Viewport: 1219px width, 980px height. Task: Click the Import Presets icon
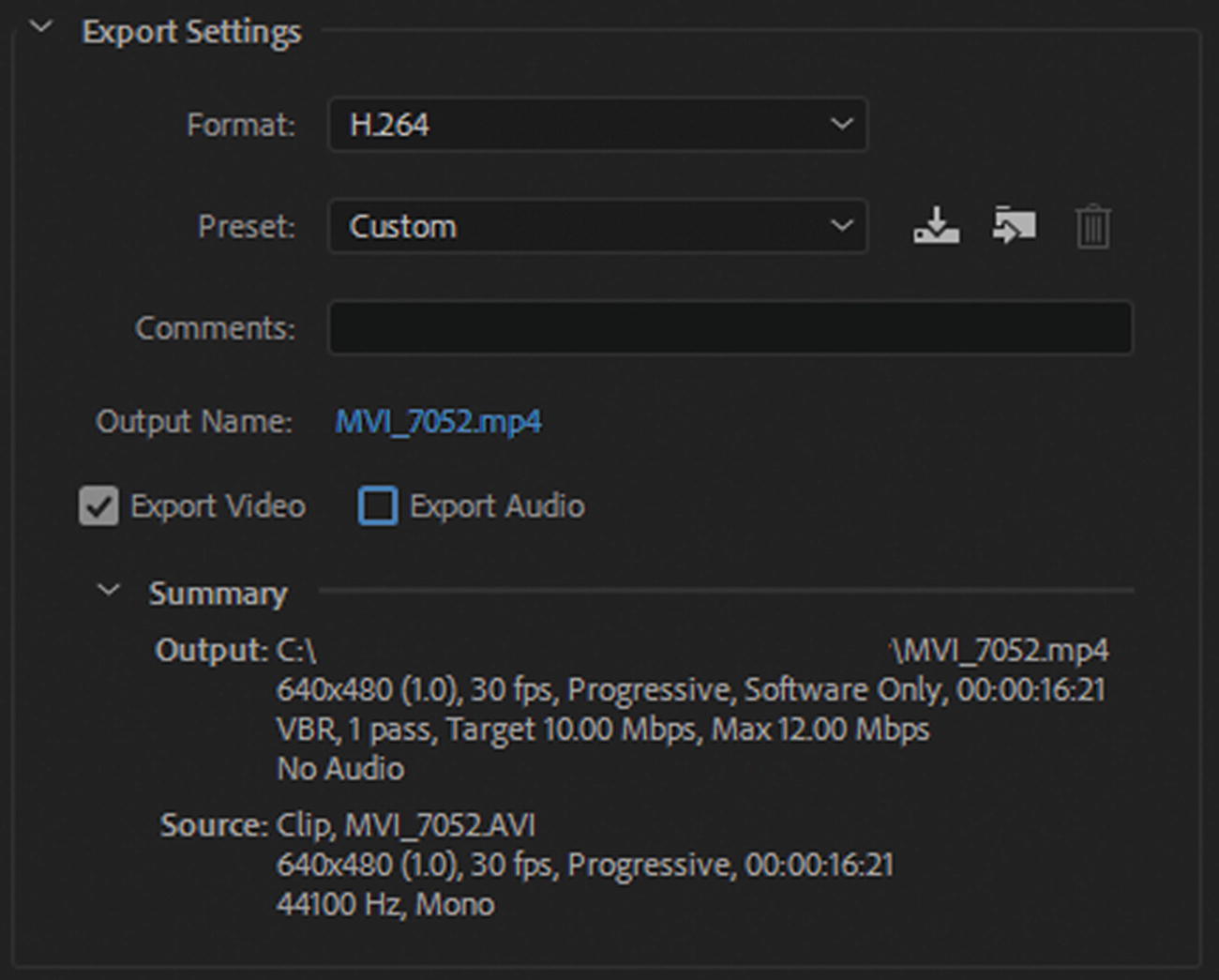1014,226
